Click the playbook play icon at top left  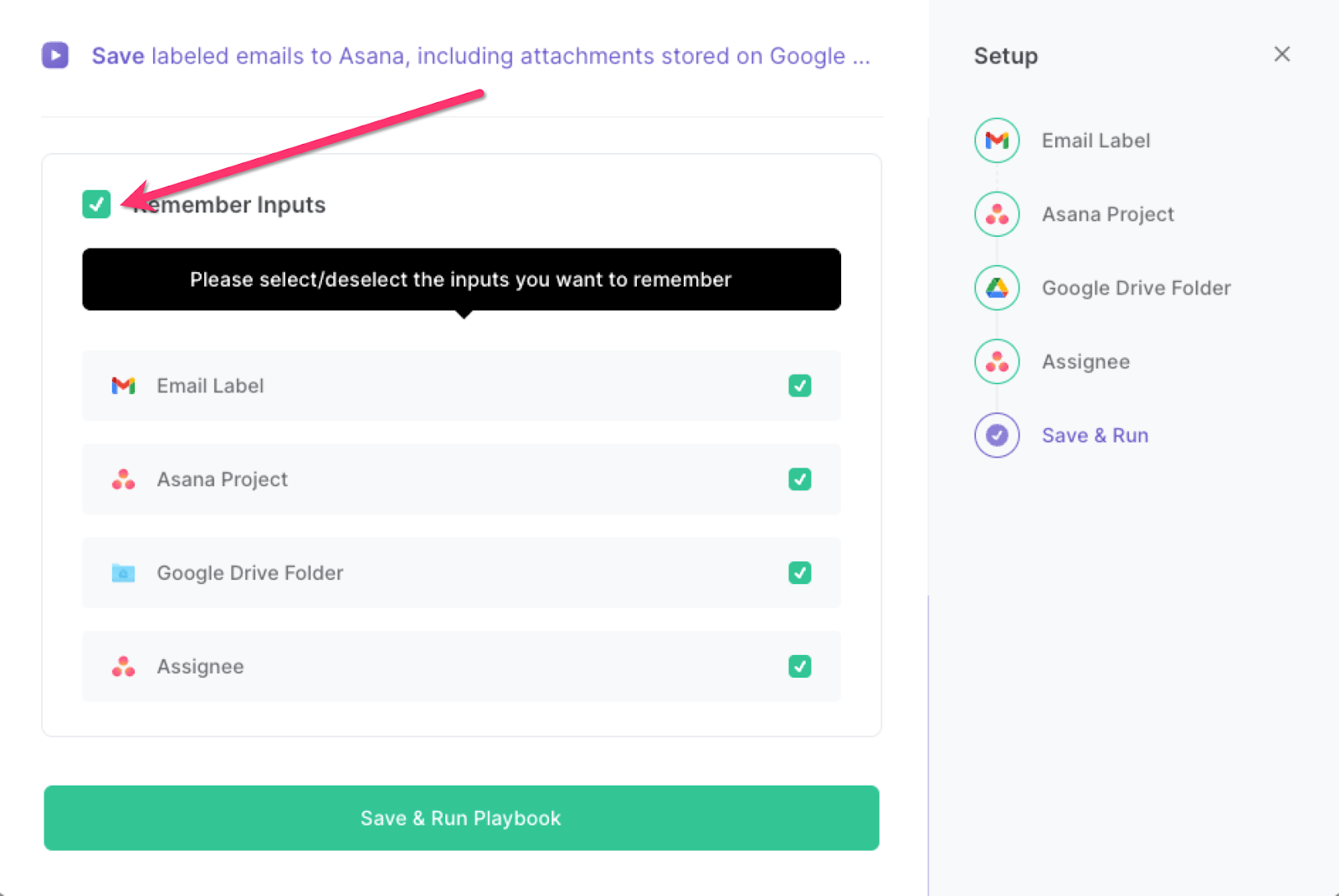(x=54, y=55)
